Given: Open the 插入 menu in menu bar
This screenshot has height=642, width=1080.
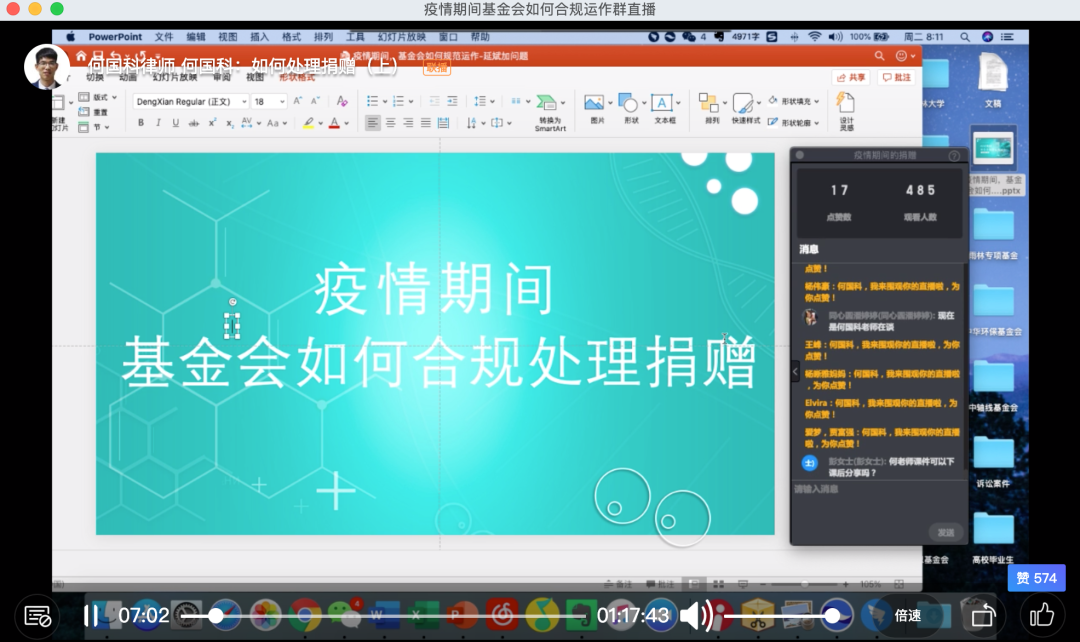Looking at the screenshot, I should [x=259, y=37].
